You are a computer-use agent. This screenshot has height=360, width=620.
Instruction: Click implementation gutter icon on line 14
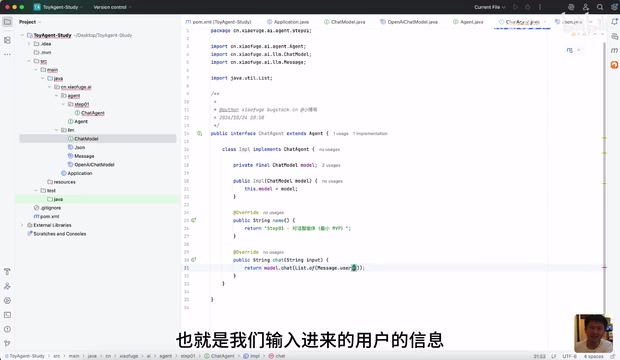[x=199, y=134]
